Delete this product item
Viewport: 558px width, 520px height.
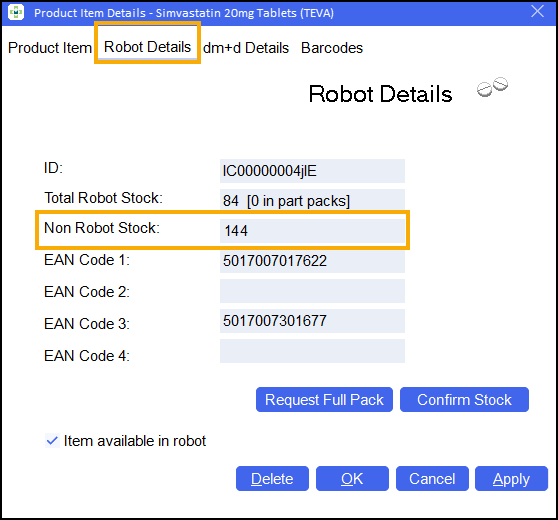[x=272, y=478]
